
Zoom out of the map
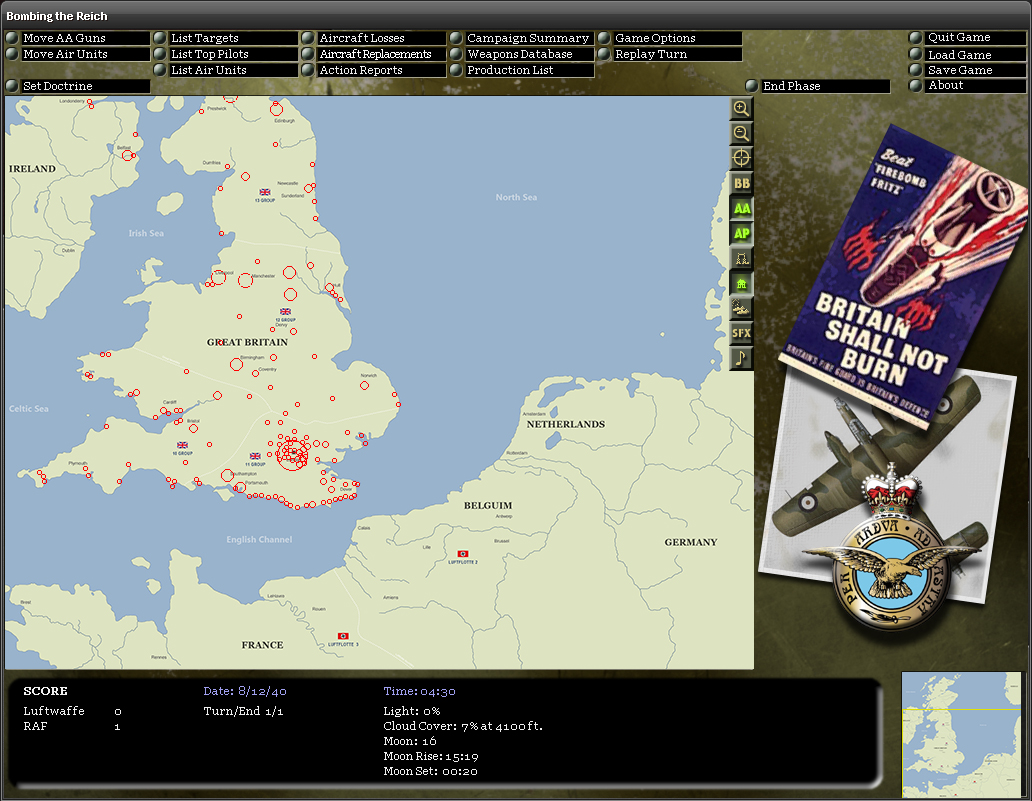pyautogui.click(x=741, y=134)
